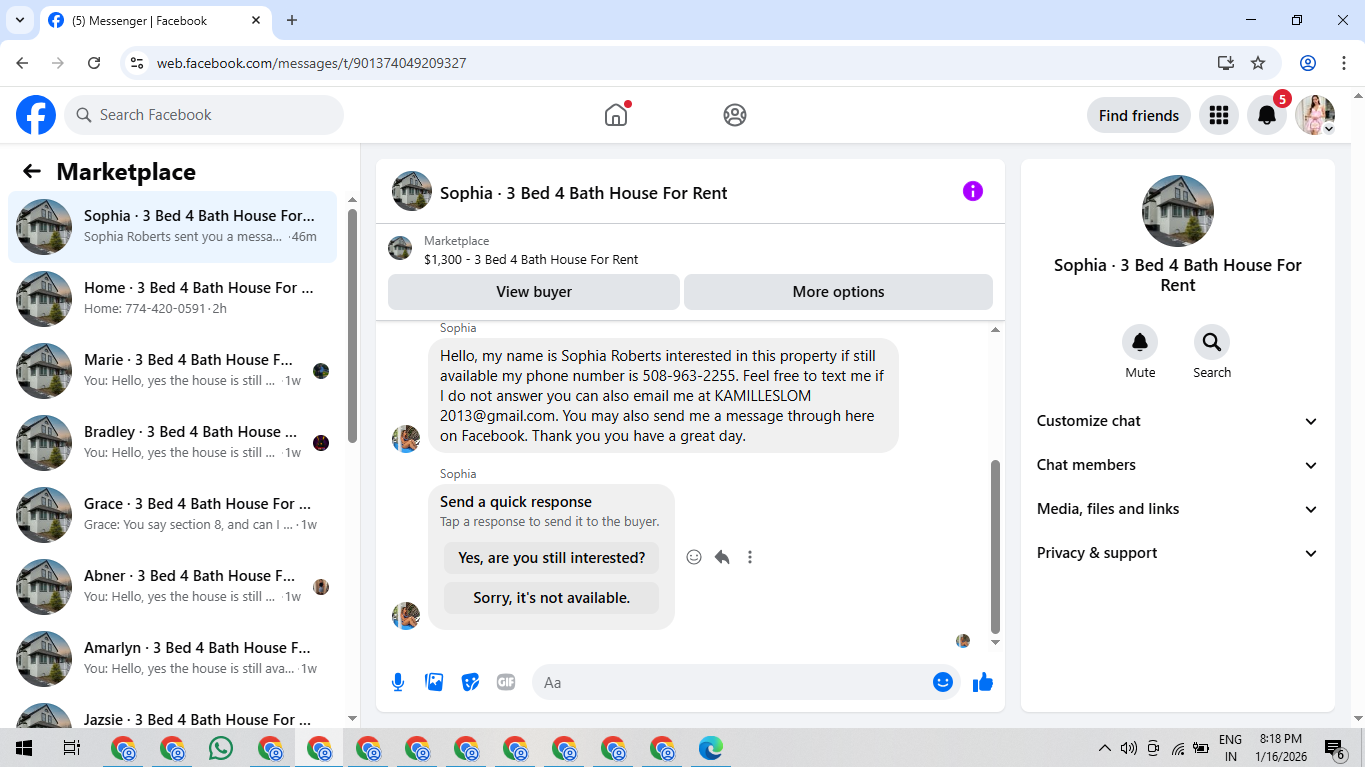
Task: Open the Home feed icon
Action: coord(616,115)
